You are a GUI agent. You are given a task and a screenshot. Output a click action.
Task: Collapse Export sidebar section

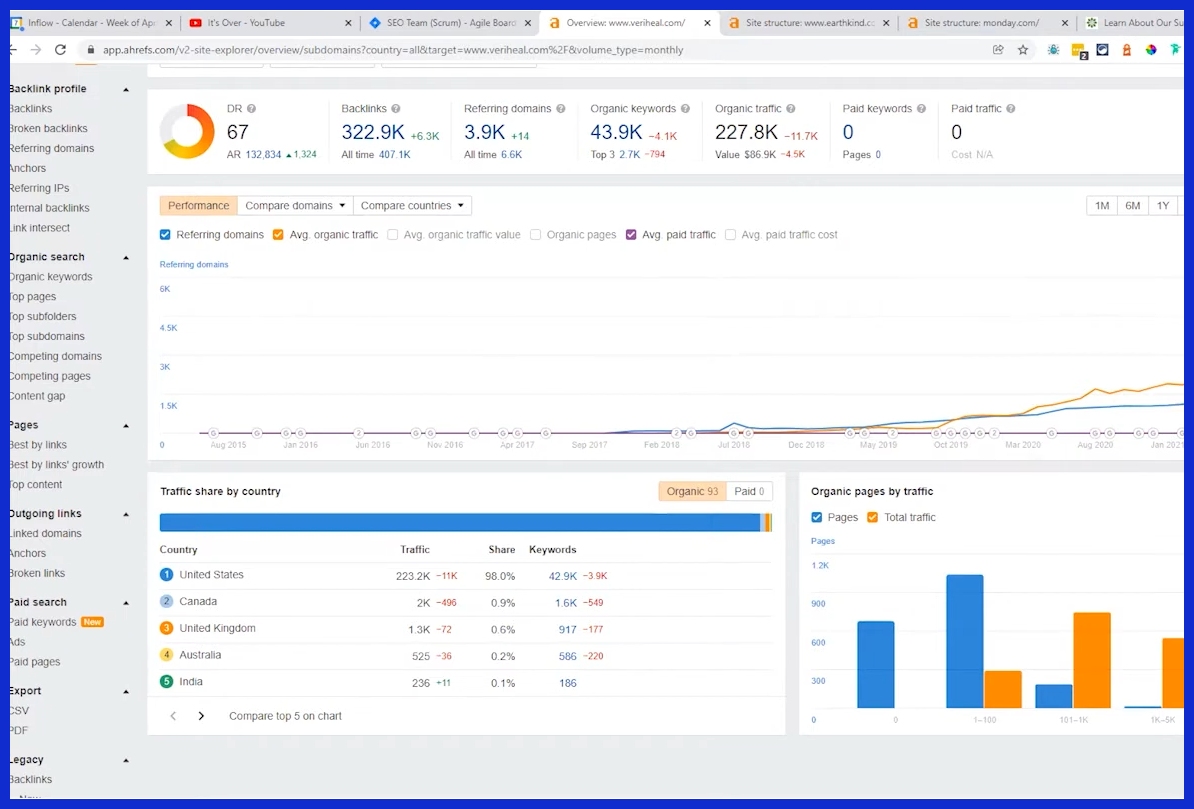click(x=126, y=692)
